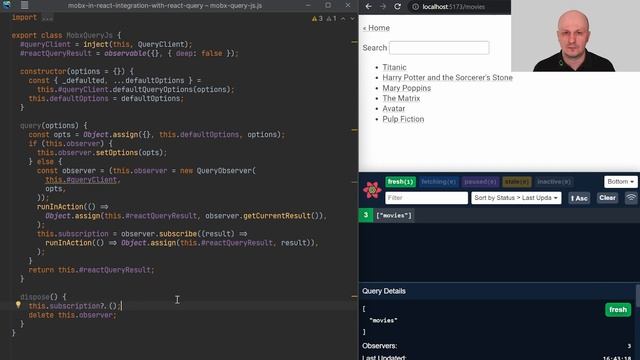Click the devtools panel scrollbar
This screenshot has width=640, height=360.
(x=638, y=296)
